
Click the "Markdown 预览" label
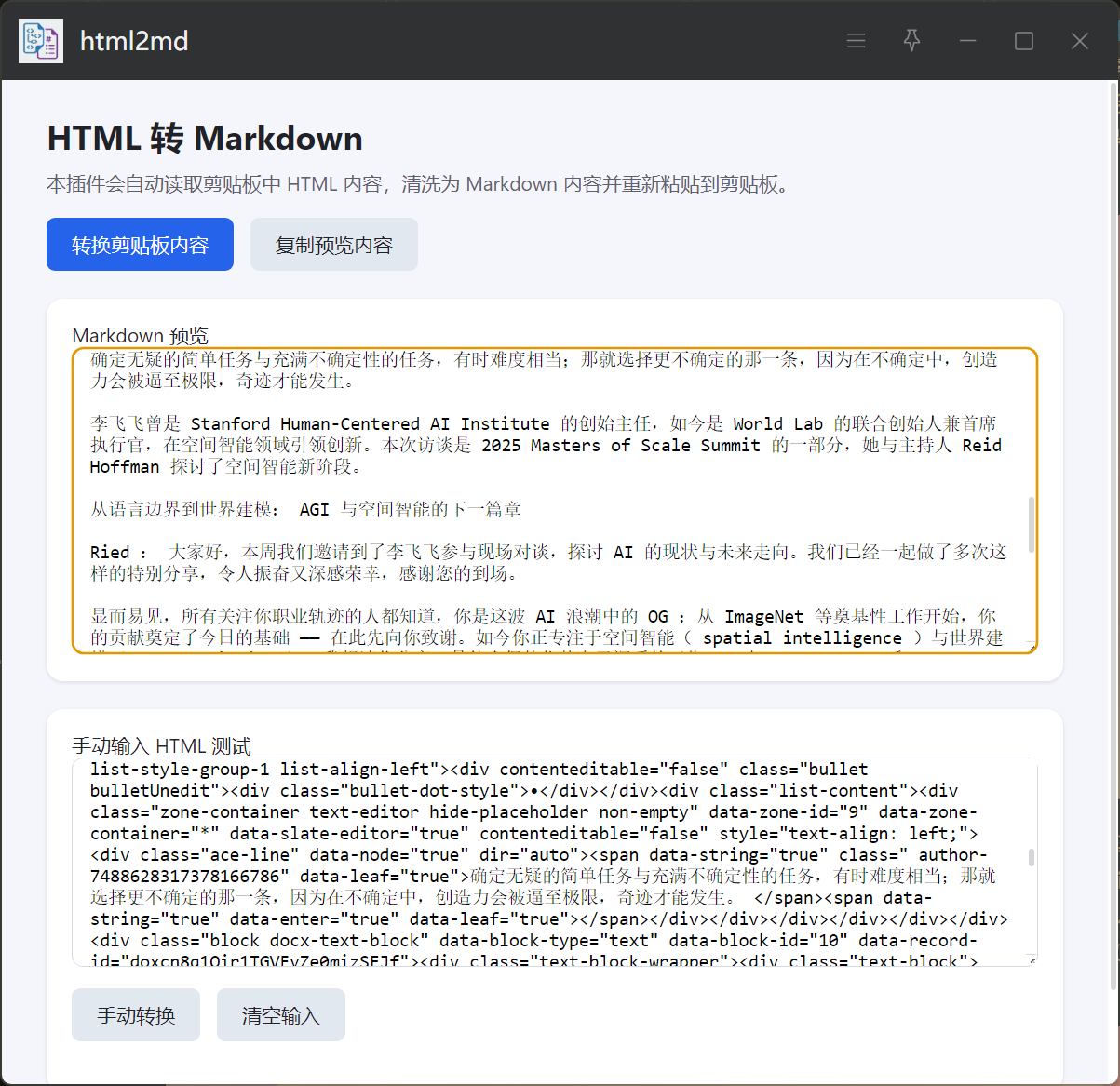[x=140, y=335]
